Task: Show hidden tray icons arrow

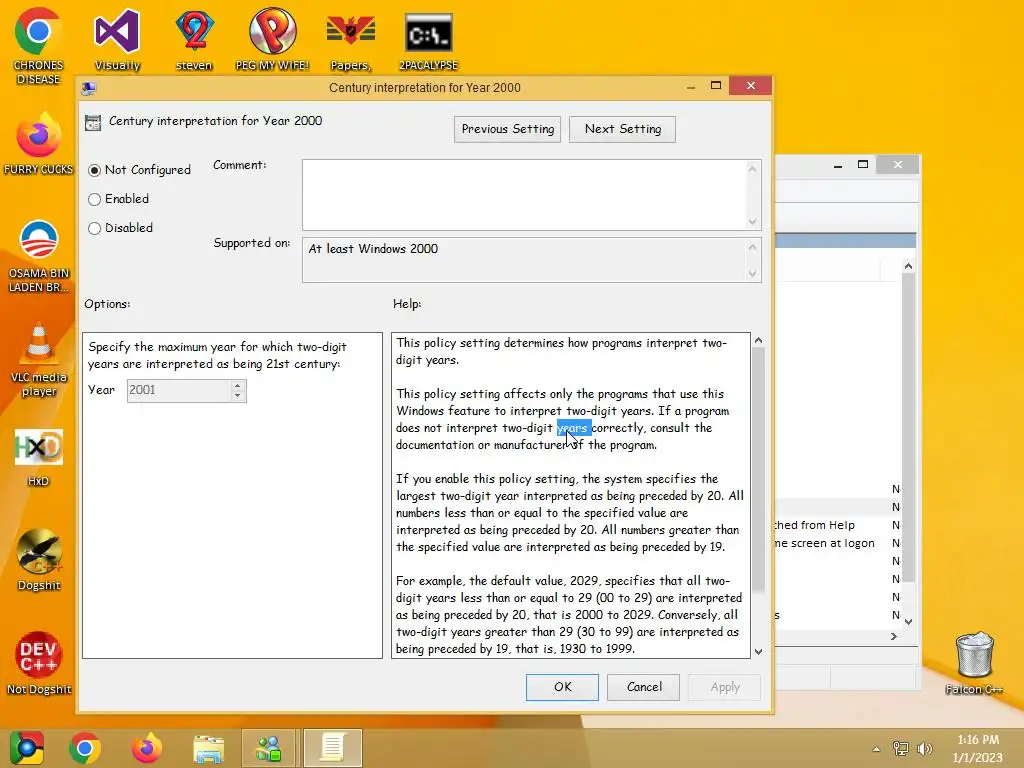Action: [876, 749]
